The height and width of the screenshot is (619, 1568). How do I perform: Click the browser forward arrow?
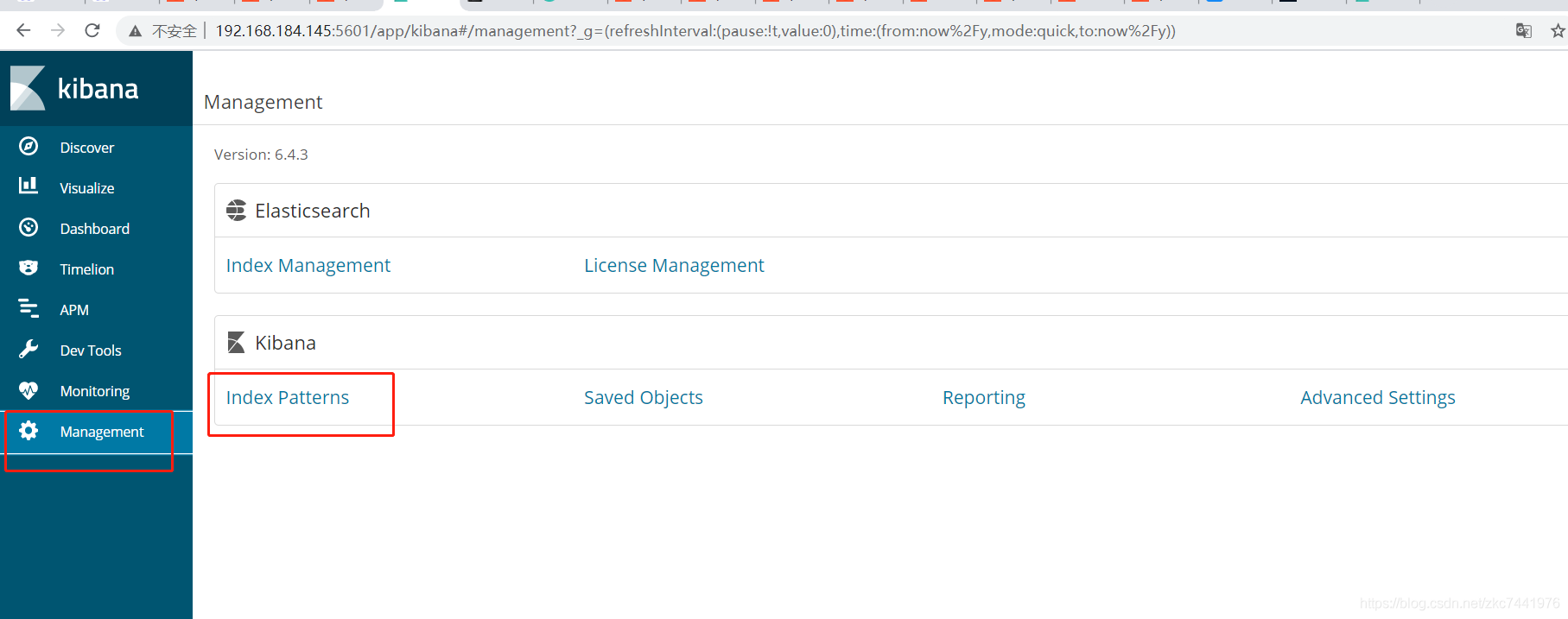58,31
